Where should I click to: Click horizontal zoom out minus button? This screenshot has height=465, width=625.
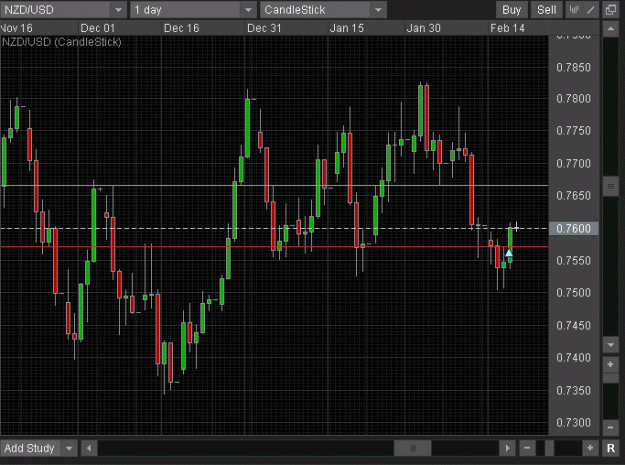click(x=527, y=448)
